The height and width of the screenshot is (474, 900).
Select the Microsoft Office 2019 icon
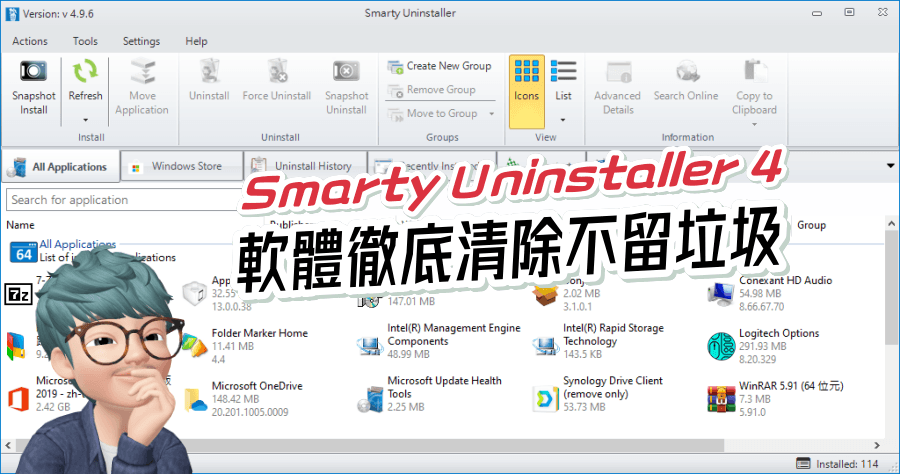coord(18,399)
